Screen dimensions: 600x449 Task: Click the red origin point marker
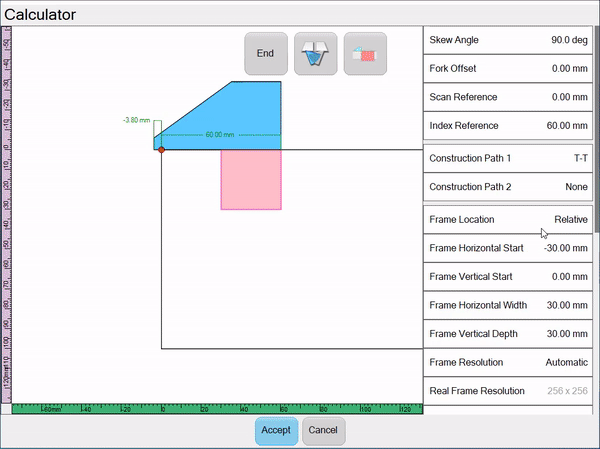click(x=161, y=150)
